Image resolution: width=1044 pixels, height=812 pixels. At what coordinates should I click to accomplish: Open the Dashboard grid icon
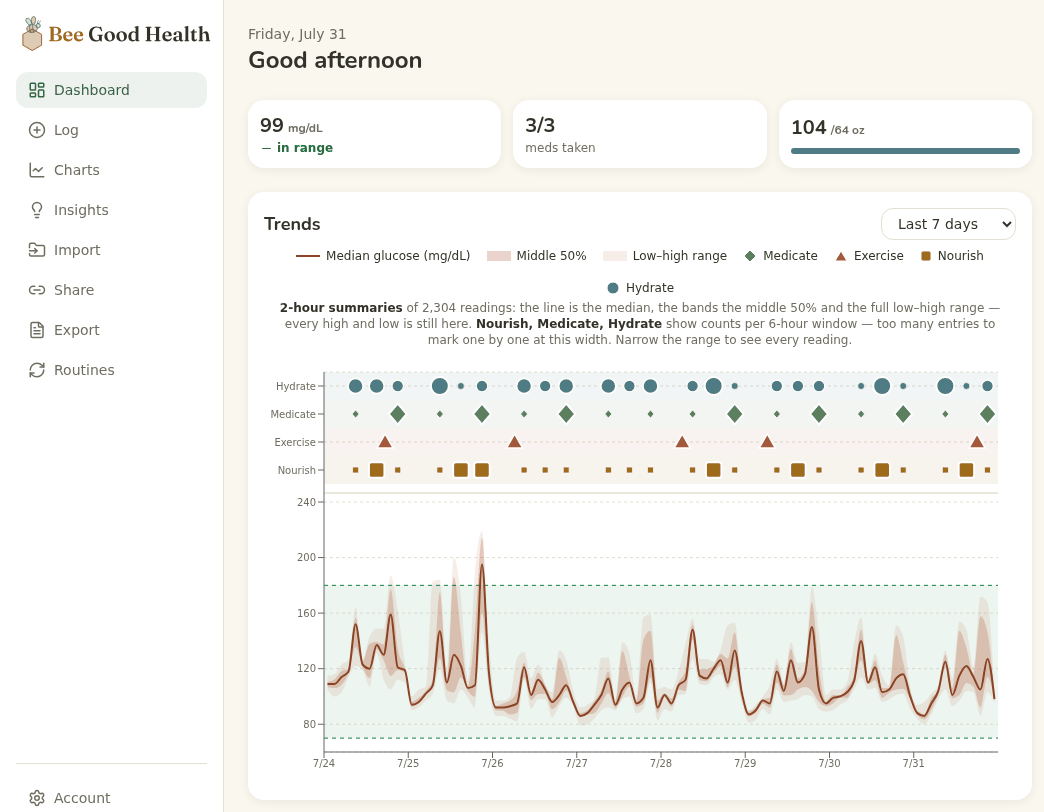37,90
